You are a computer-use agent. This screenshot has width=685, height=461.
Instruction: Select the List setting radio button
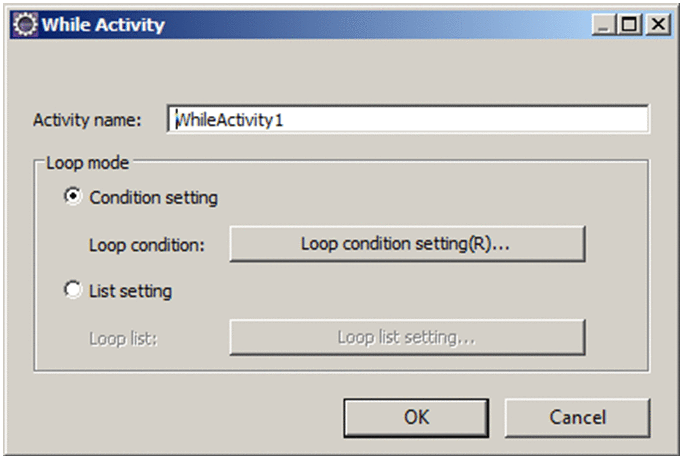72,291
